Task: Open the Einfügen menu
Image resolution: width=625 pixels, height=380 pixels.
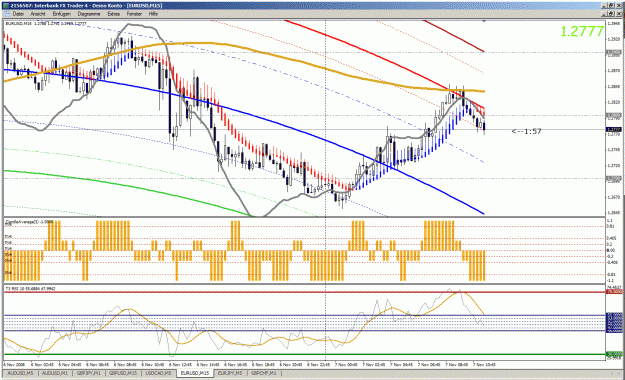Action: [61, 14]
